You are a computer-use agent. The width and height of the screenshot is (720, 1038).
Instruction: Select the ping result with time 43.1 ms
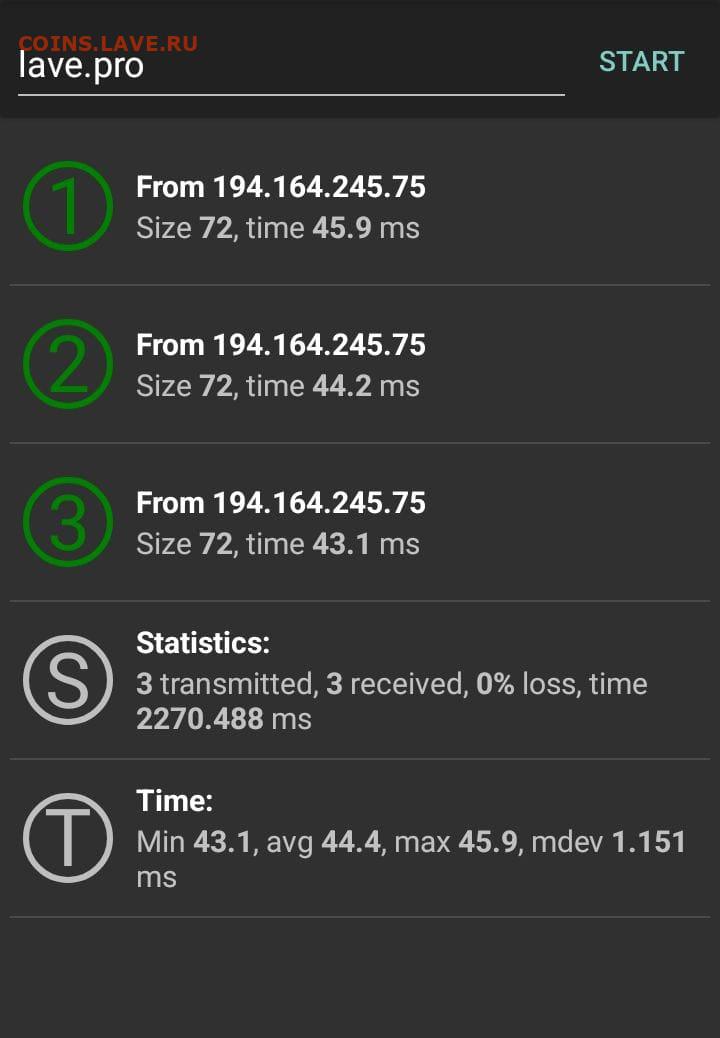point(360,522)
